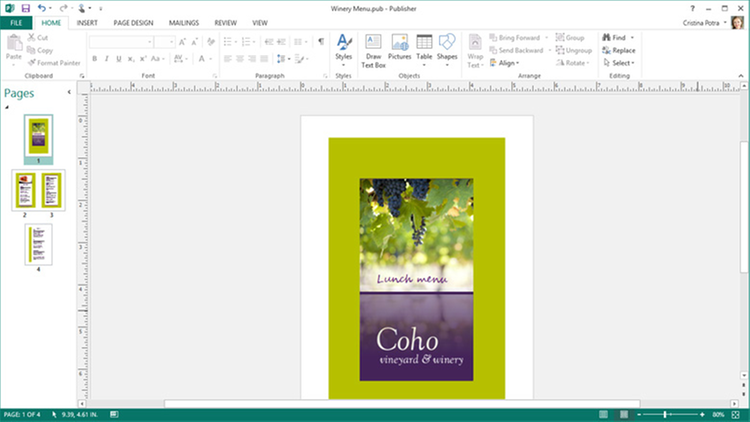750x422 pixels.
Task: Click the Ungroup objects command
Action: 574,50
